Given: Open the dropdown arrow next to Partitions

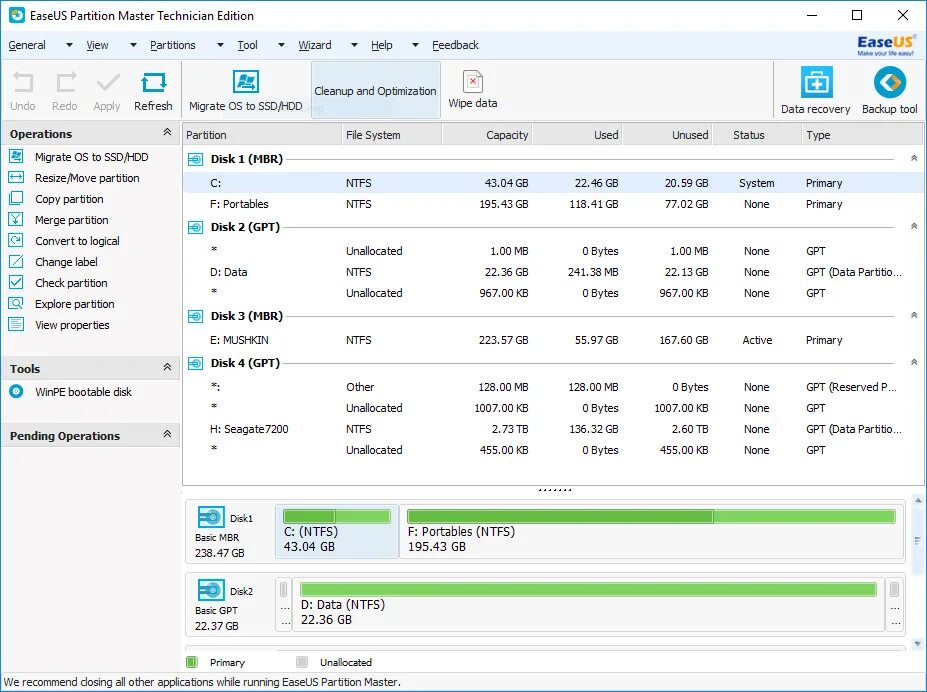Looking at the screenshot, I should pos(220,45).
